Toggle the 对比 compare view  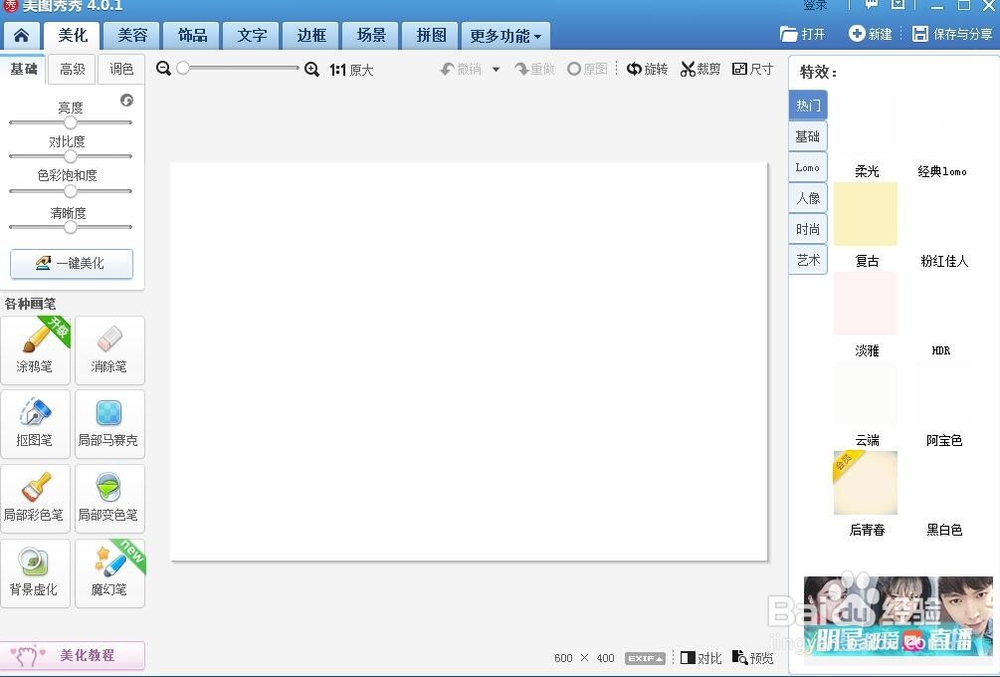coord(700,658)
